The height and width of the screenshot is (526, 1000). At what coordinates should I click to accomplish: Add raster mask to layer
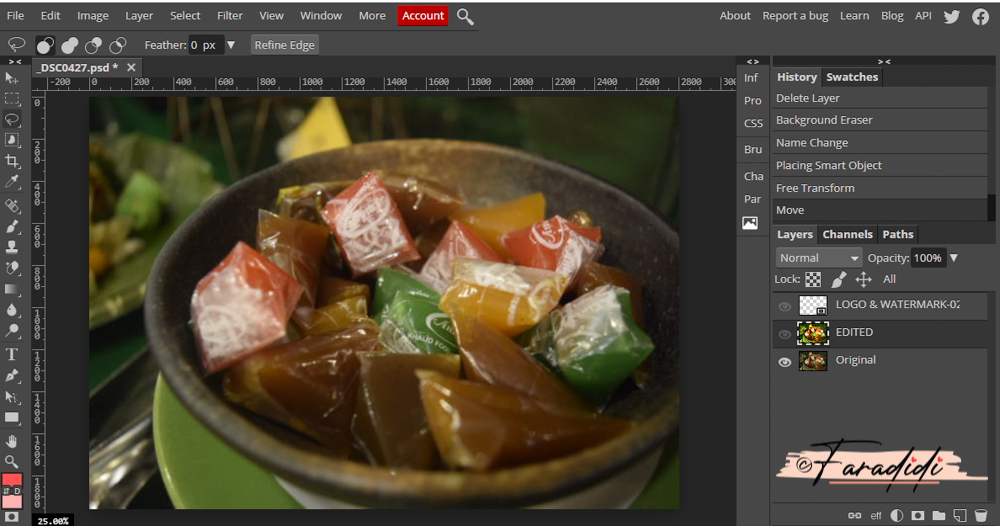click(x=918, y=515)
